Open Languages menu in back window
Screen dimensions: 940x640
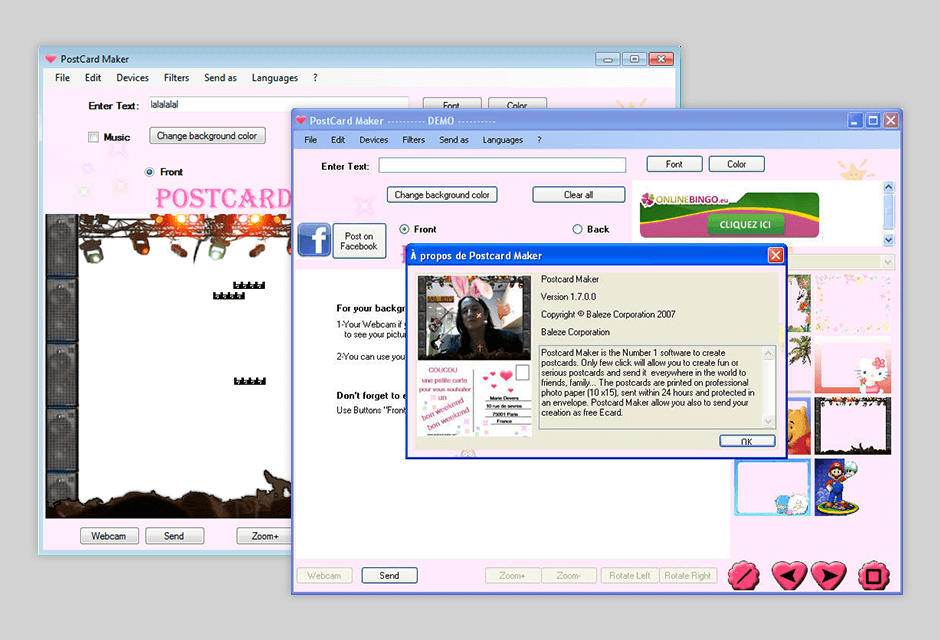click(275, 78)
